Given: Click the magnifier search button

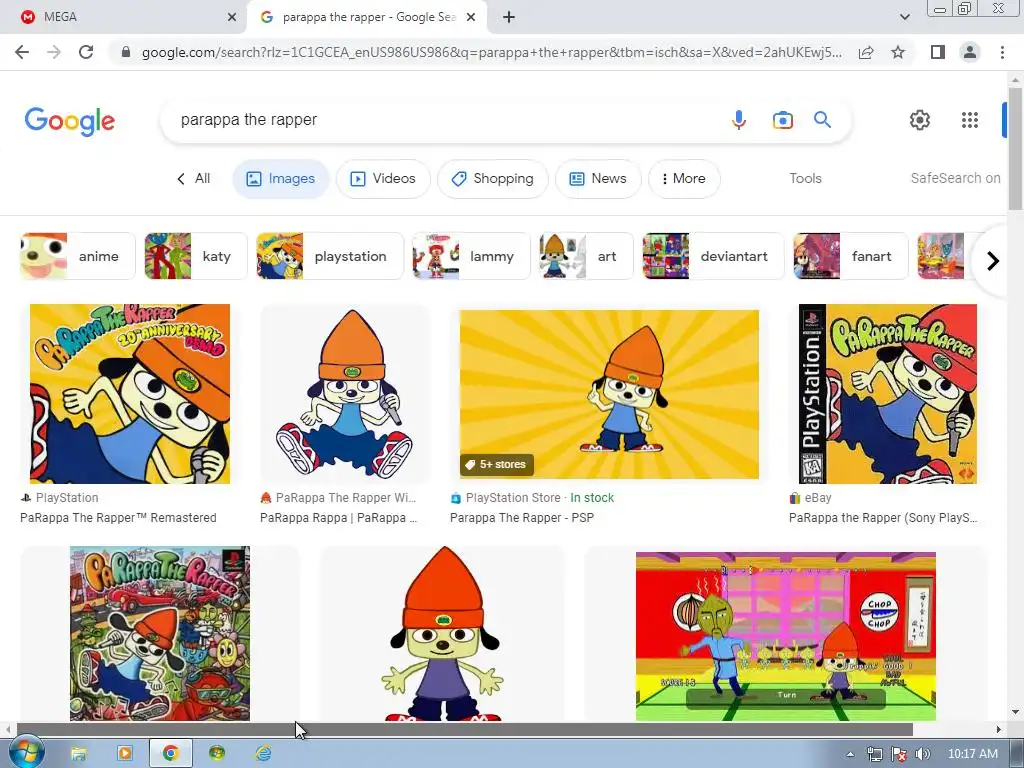Looking at the screenshot, I should (822, 120).
